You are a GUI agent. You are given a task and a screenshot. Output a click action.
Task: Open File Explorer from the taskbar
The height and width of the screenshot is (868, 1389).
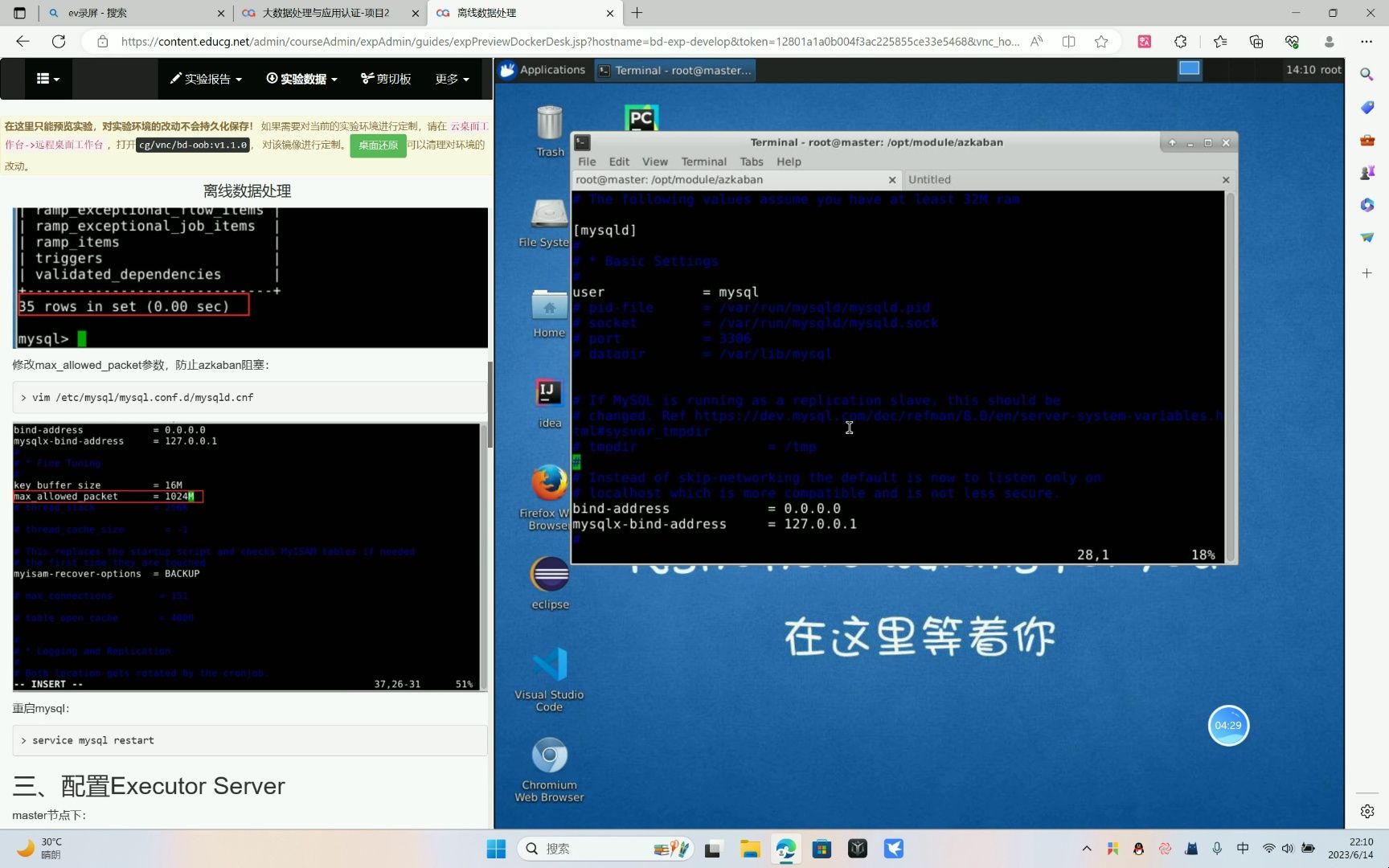750,849
